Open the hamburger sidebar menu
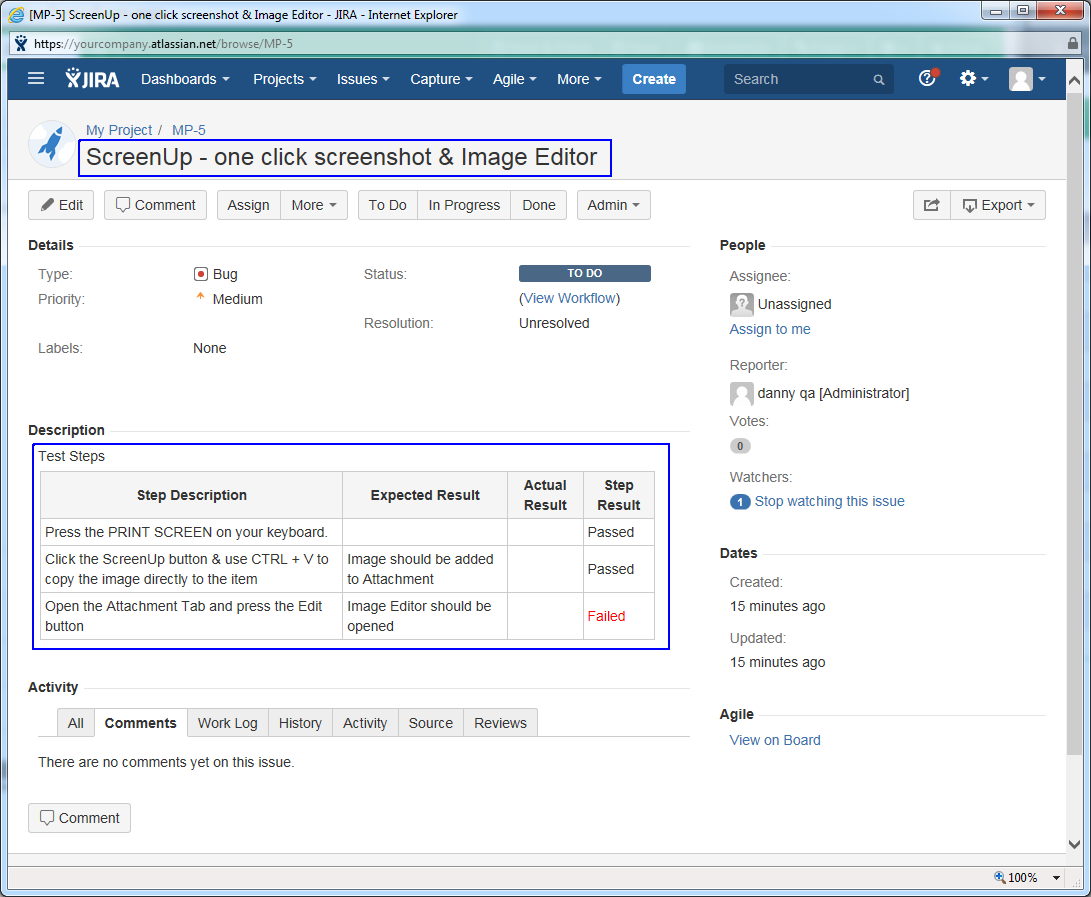The image size is (1091, 897). pyautogui.click(x=35, y=79)
